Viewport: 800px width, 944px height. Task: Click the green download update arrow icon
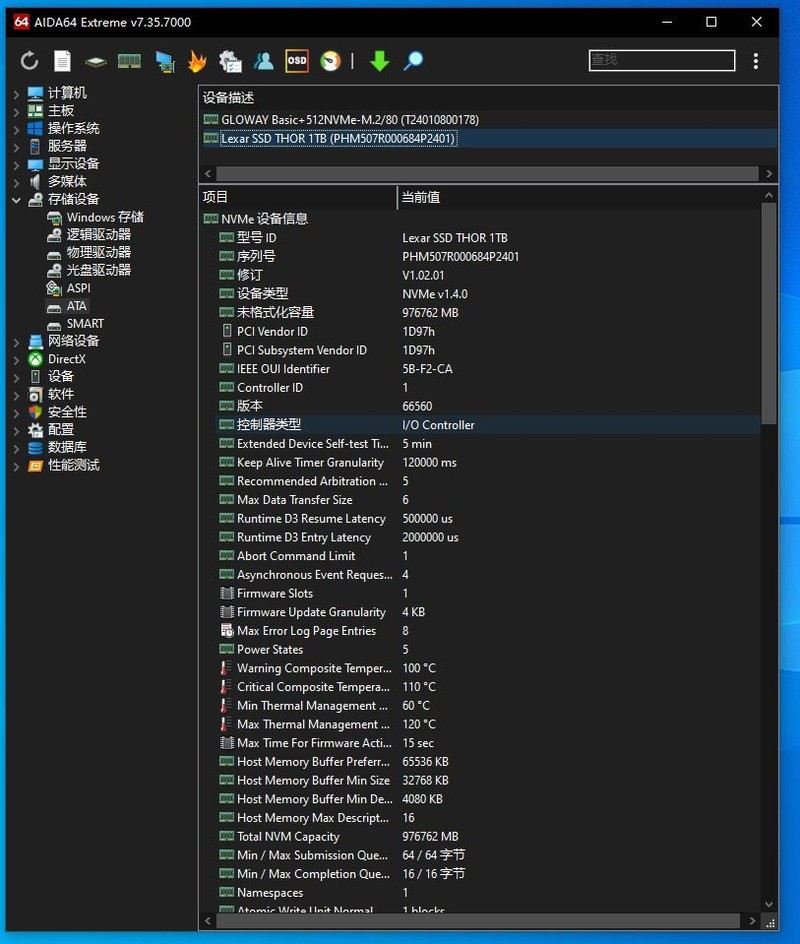pos(380,60)
